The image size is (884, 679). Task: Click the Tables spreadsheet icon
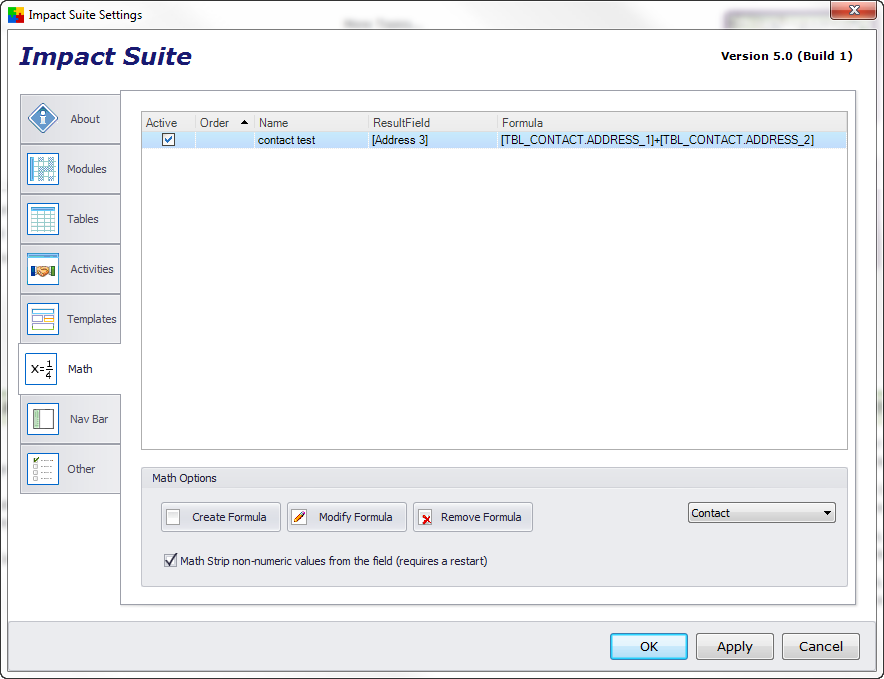[43, 219]
